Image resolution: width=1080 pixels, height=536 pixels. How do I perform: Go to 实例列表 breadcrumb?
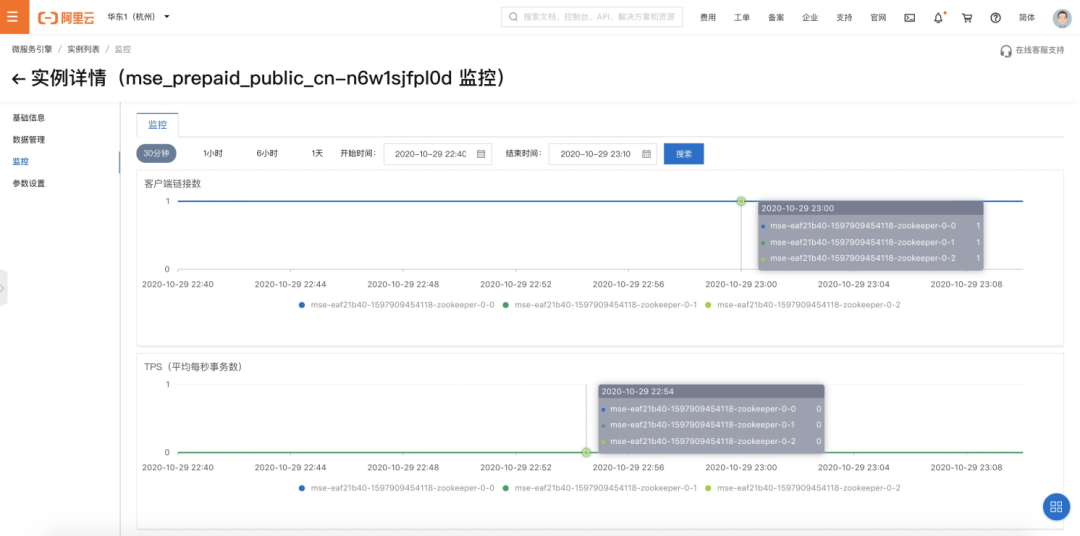[x=83, y=50]
